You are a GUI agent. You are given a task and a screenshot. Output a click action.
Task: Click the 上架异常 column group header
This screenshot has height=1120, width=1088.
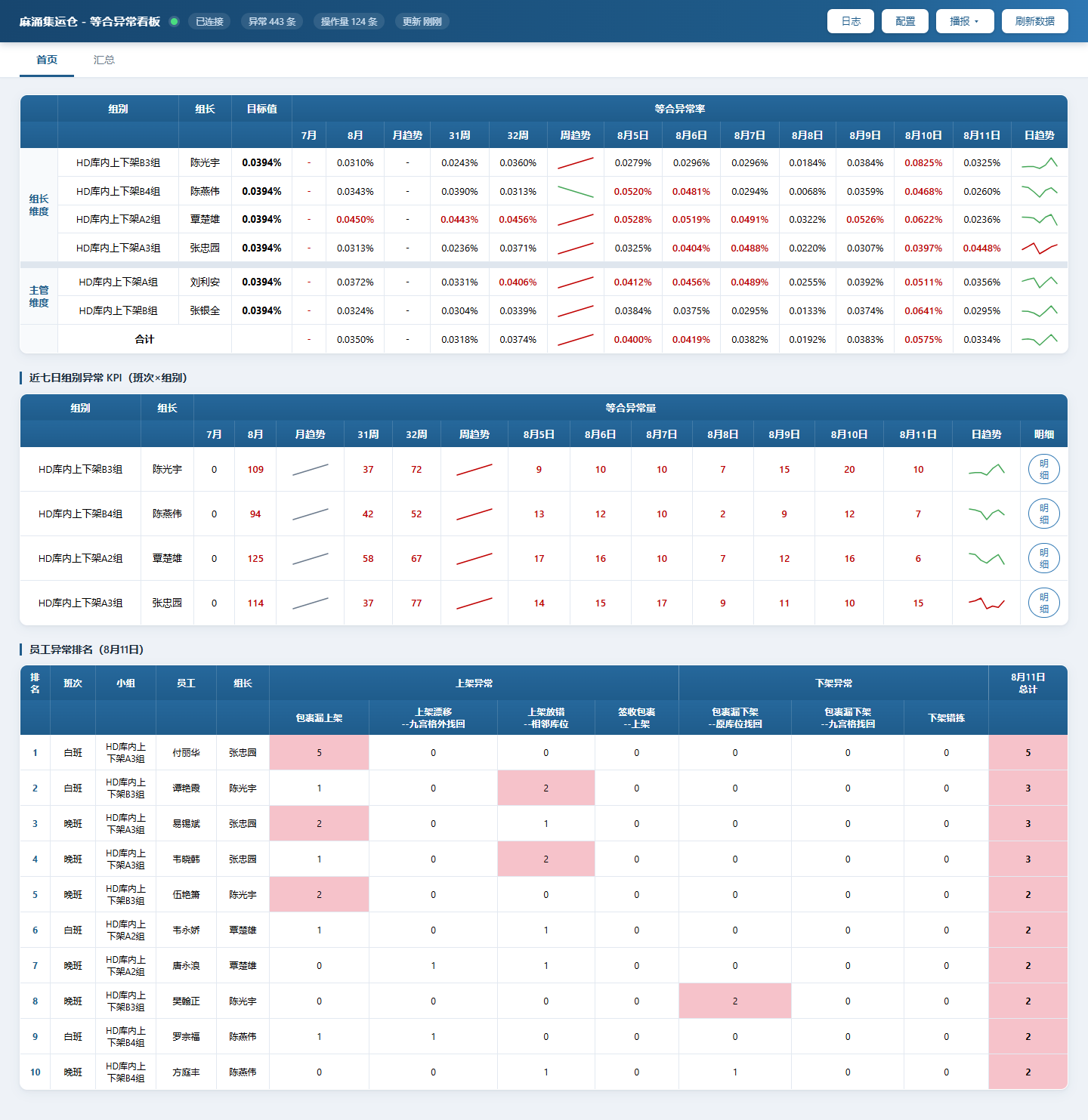(474, 683)
